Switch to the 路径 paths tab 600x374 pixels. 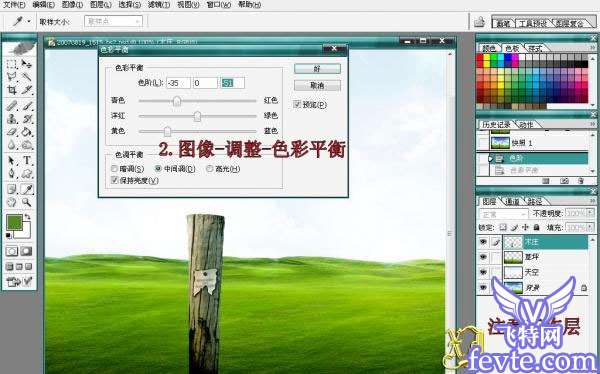point(535,201)
